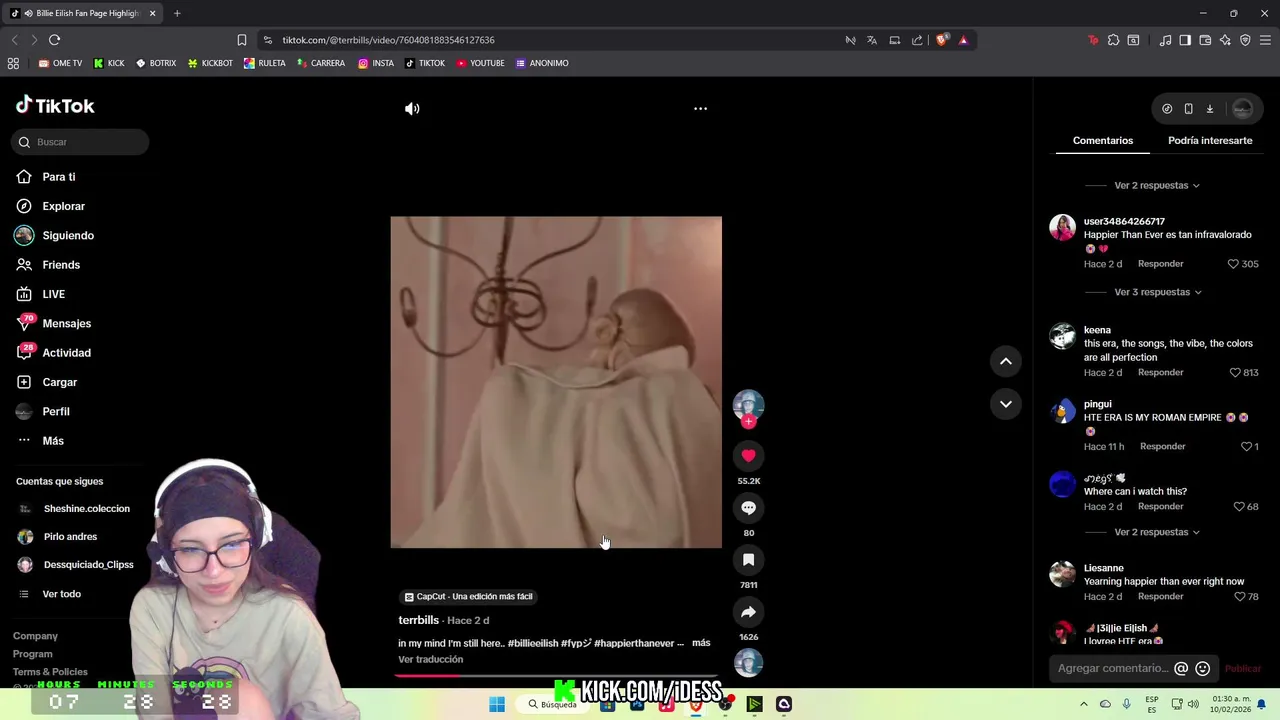Save video with the bookmark icon
The width and height of the screenshot is (1280, 720).
748,560
